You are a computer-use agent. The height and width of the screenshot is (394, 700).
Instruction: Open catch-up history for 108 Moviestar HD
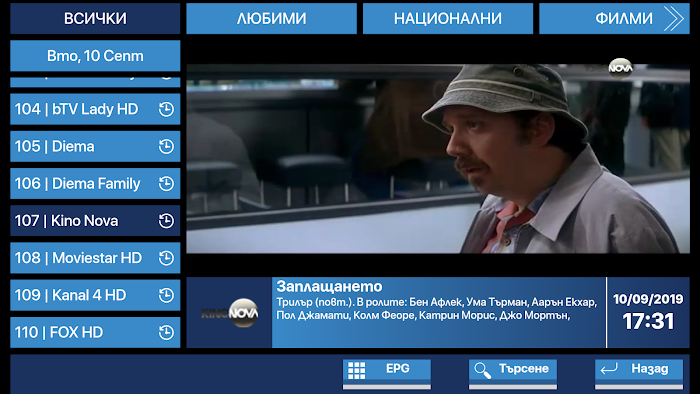point(166,258)
